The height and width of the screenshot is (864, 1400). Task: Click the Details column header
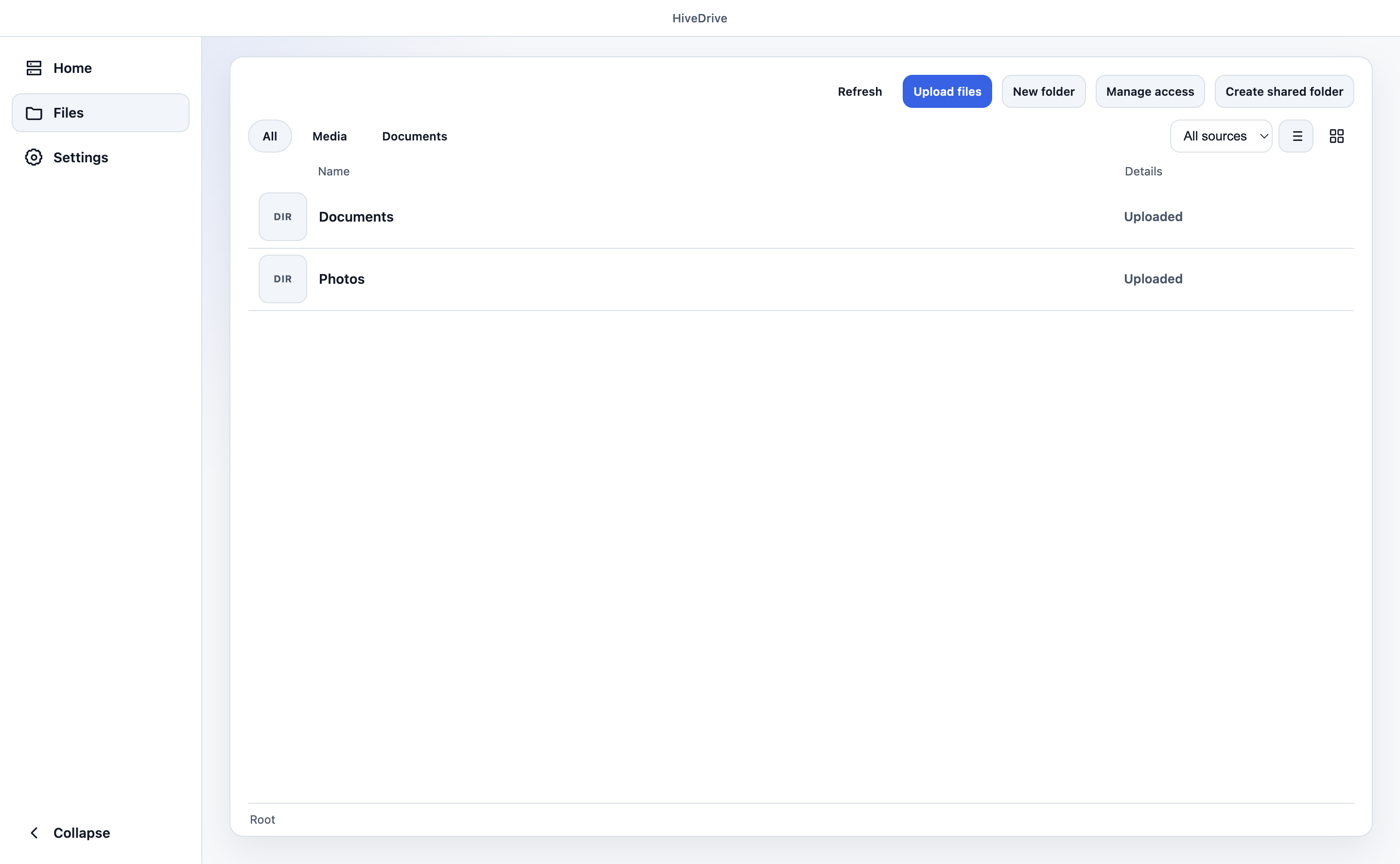click(1143, 172)
